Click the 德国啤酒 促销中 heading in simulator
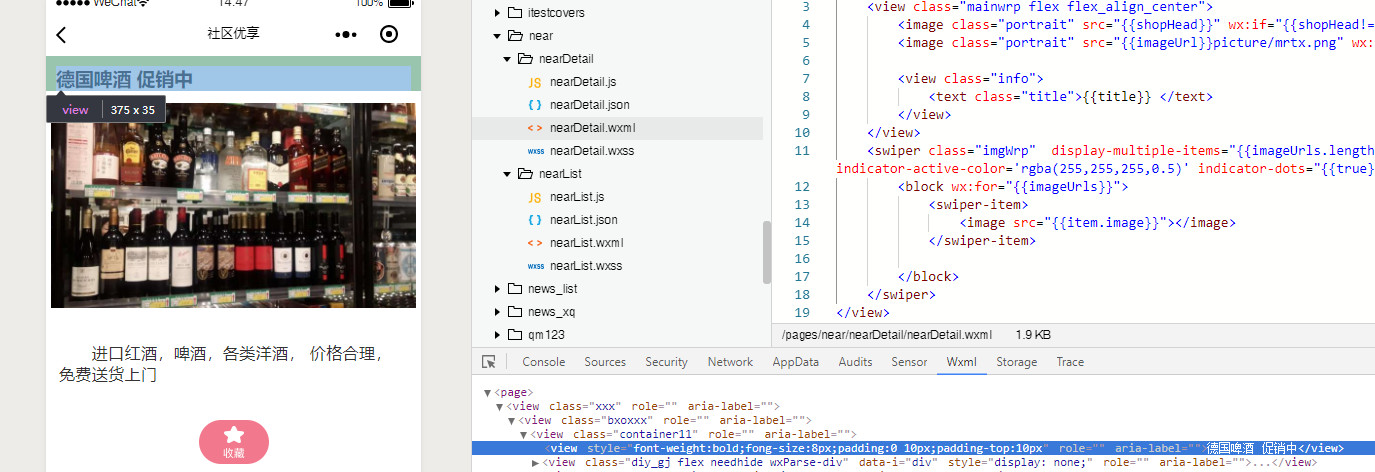The height and width of the screenshot is (472, 1375). (x=124, y=80)
